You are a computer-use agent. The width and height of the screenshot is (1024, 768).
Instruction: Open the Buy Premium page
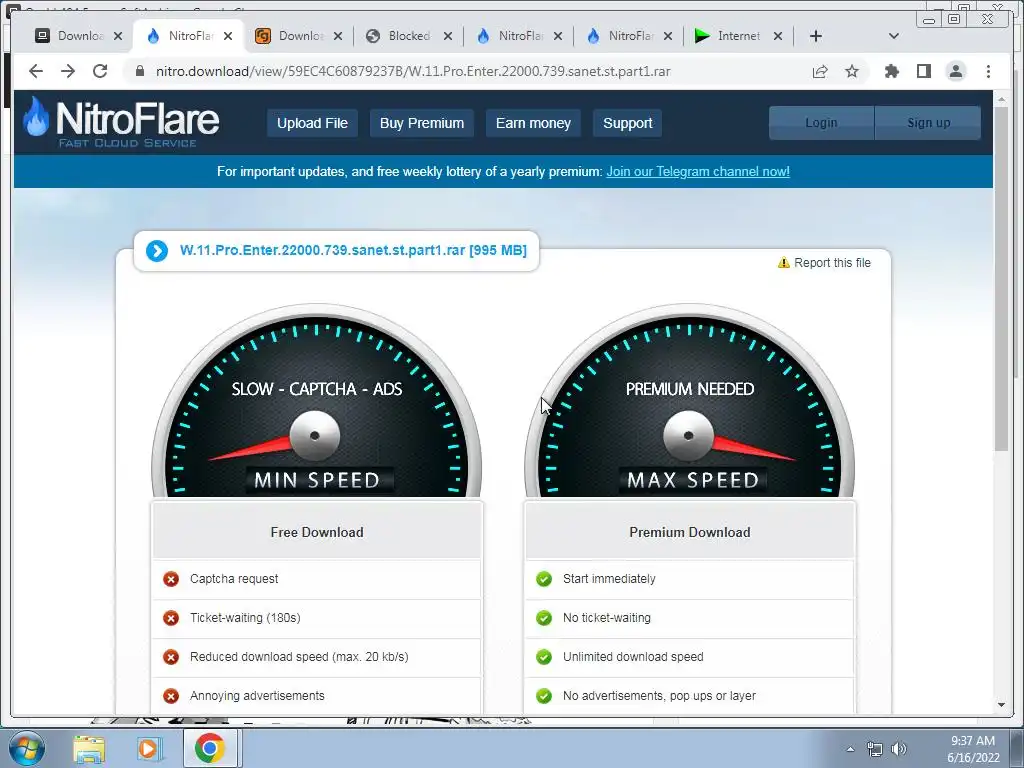pos(422,123)
